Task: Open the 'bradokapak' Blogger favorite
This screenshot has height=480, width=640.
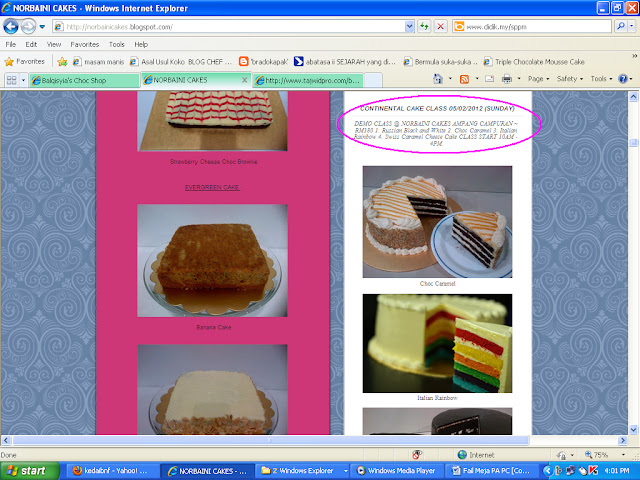Action: (x=264, y=62)
